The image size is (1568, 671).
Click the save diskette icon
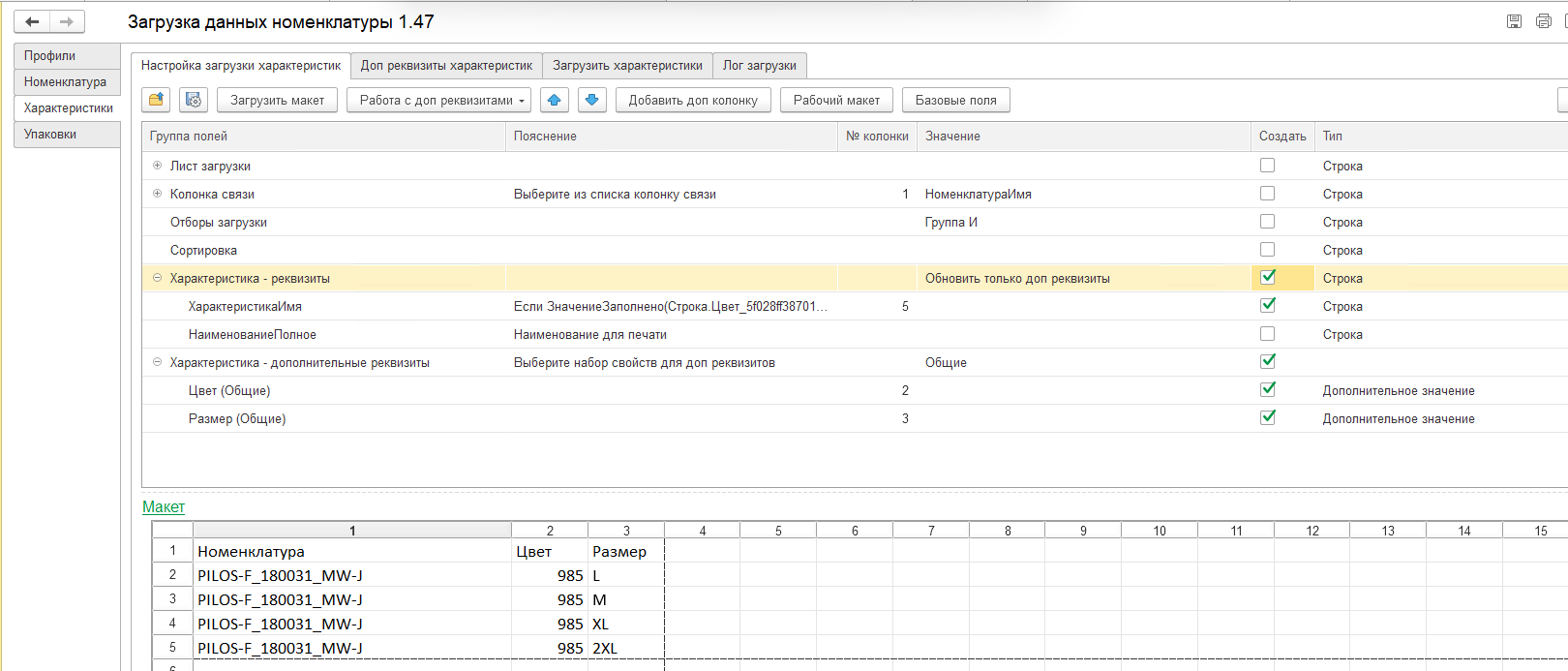point(1514,21)
